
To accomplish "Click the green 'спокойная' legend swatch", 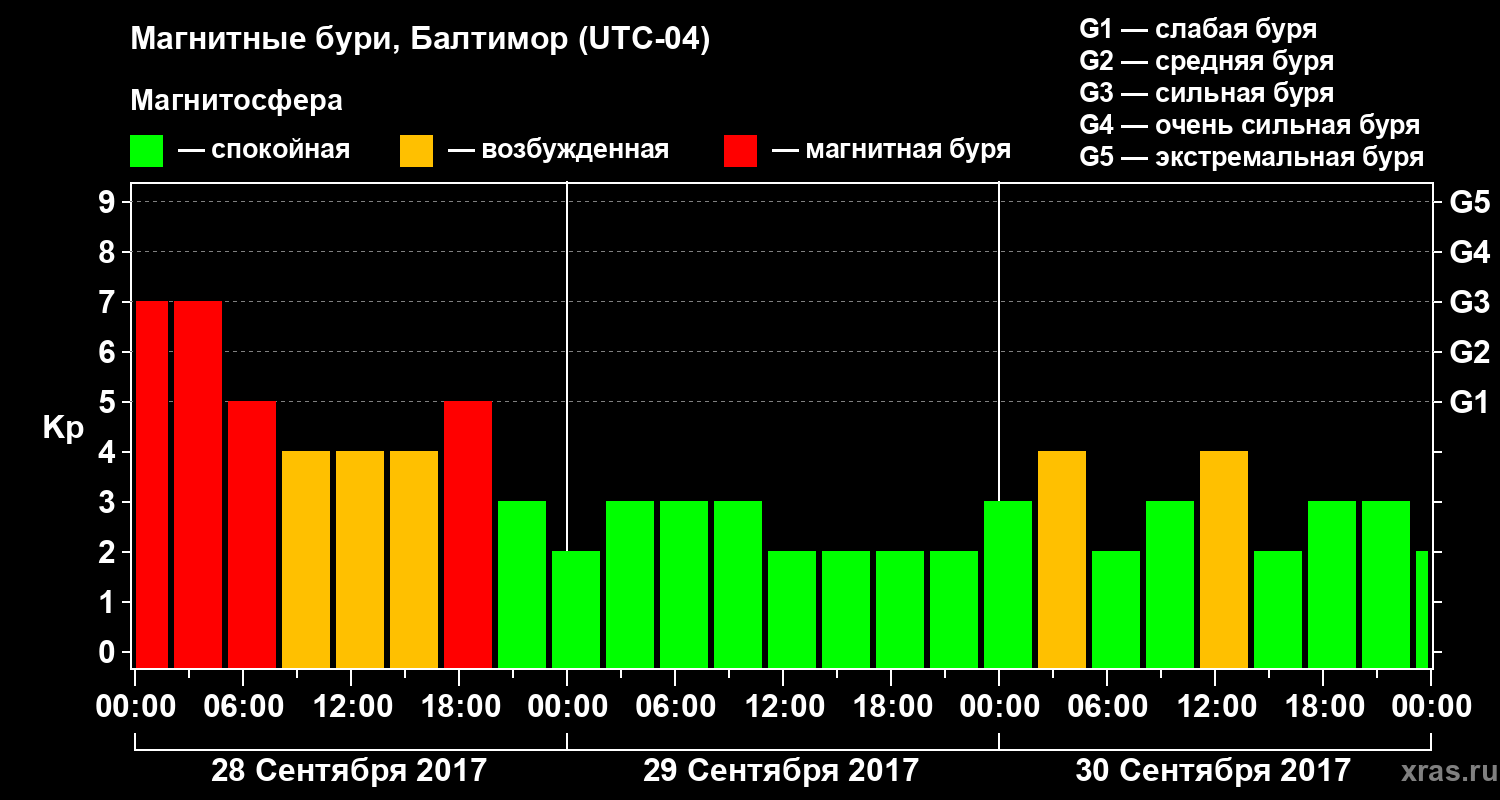I will pos(146,151).
